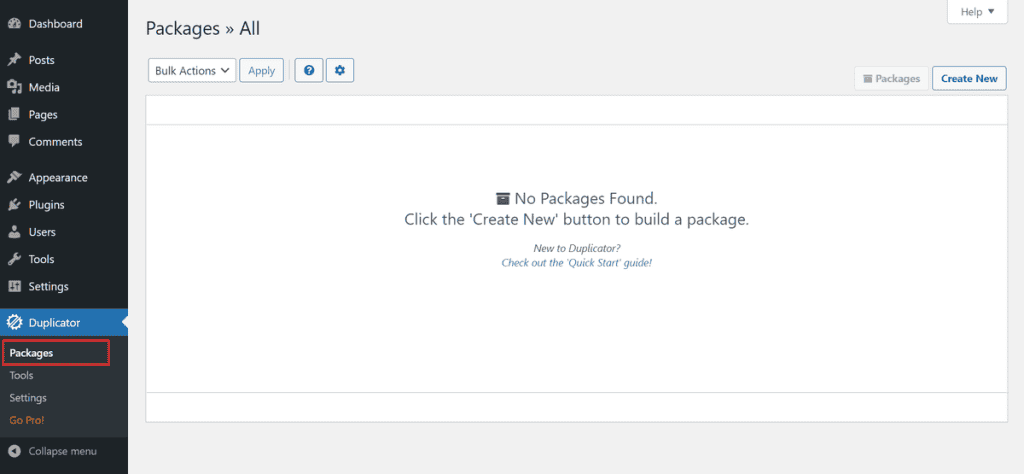Click the Settings sliders icon in sidebar
Image resolution: width=1024 pixels, height=474 pixels.
coord(14,287)
